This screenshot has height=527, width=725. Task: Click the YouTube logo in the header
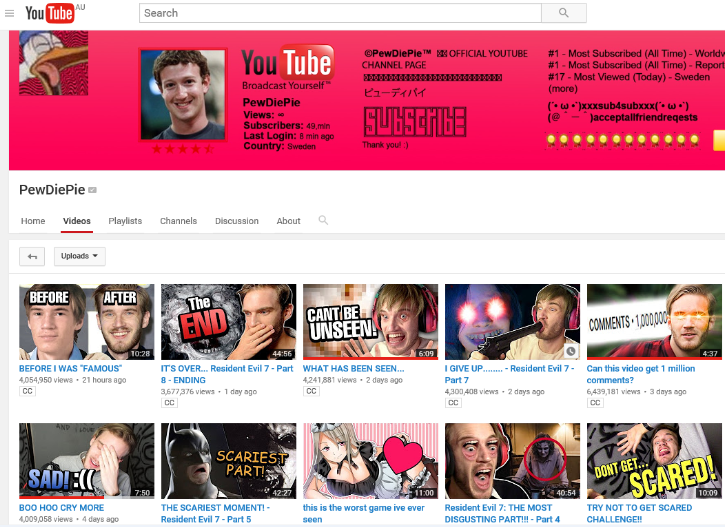pyautogui.click(x=50, y=13)
